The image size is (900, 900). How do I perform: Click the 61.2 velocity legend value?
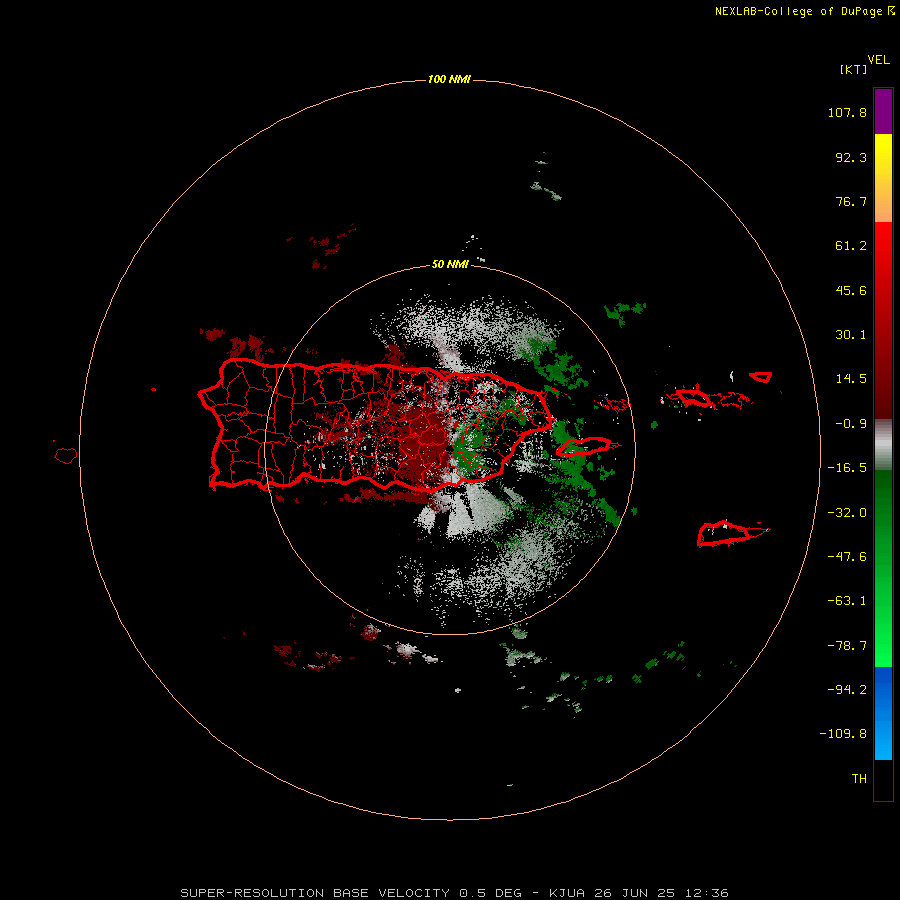click(851, 246)
